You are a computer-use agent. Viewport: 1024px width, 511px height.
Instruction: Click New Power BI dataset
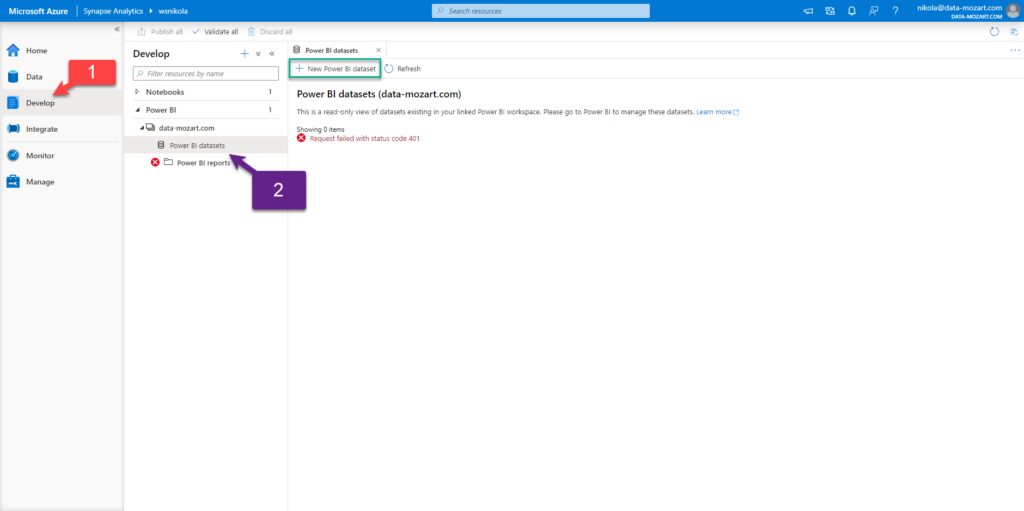(x=335, y=68)
